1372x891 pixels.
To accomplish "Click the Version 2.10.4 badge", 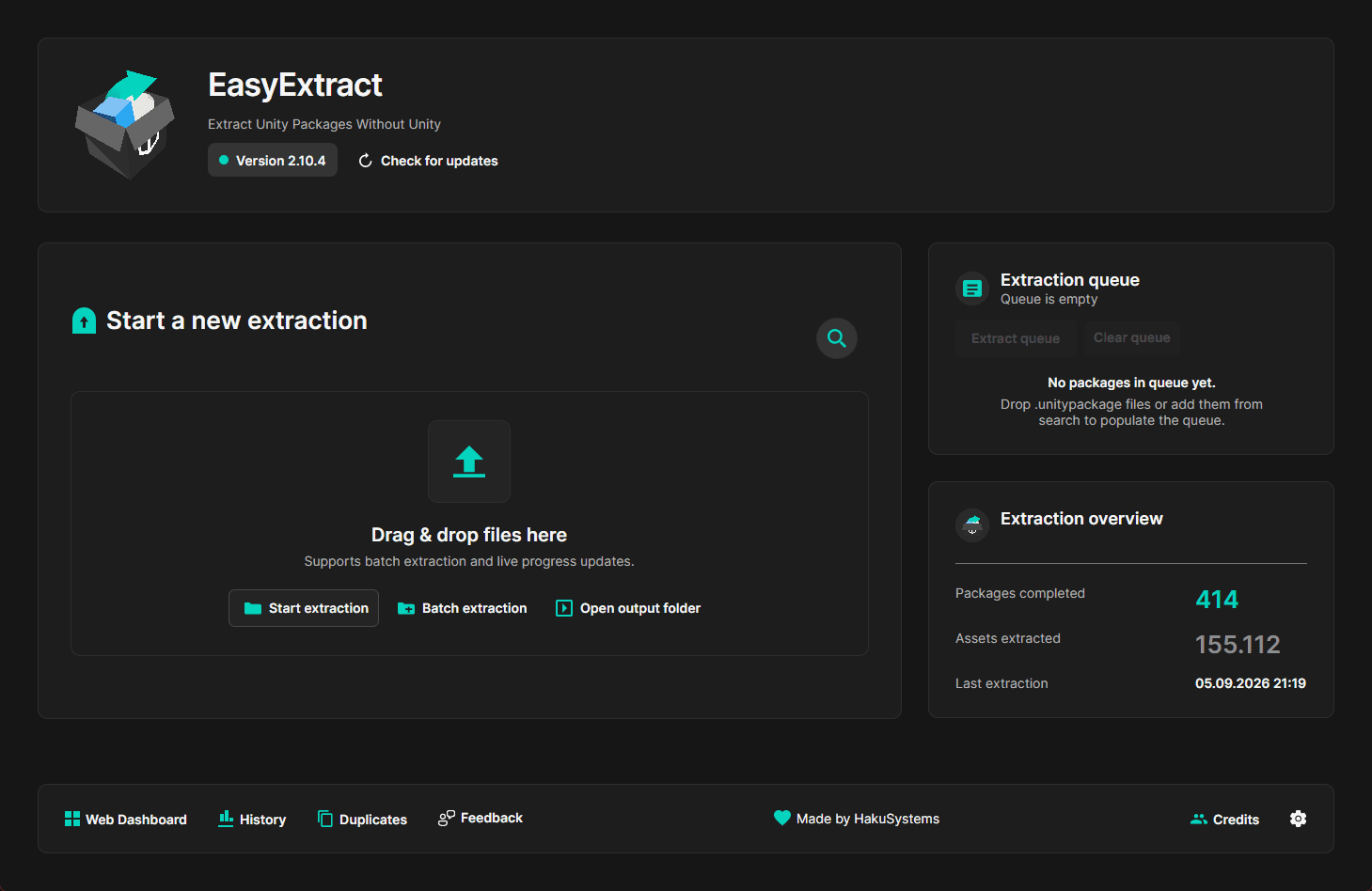I will click(x=273, y=161).
